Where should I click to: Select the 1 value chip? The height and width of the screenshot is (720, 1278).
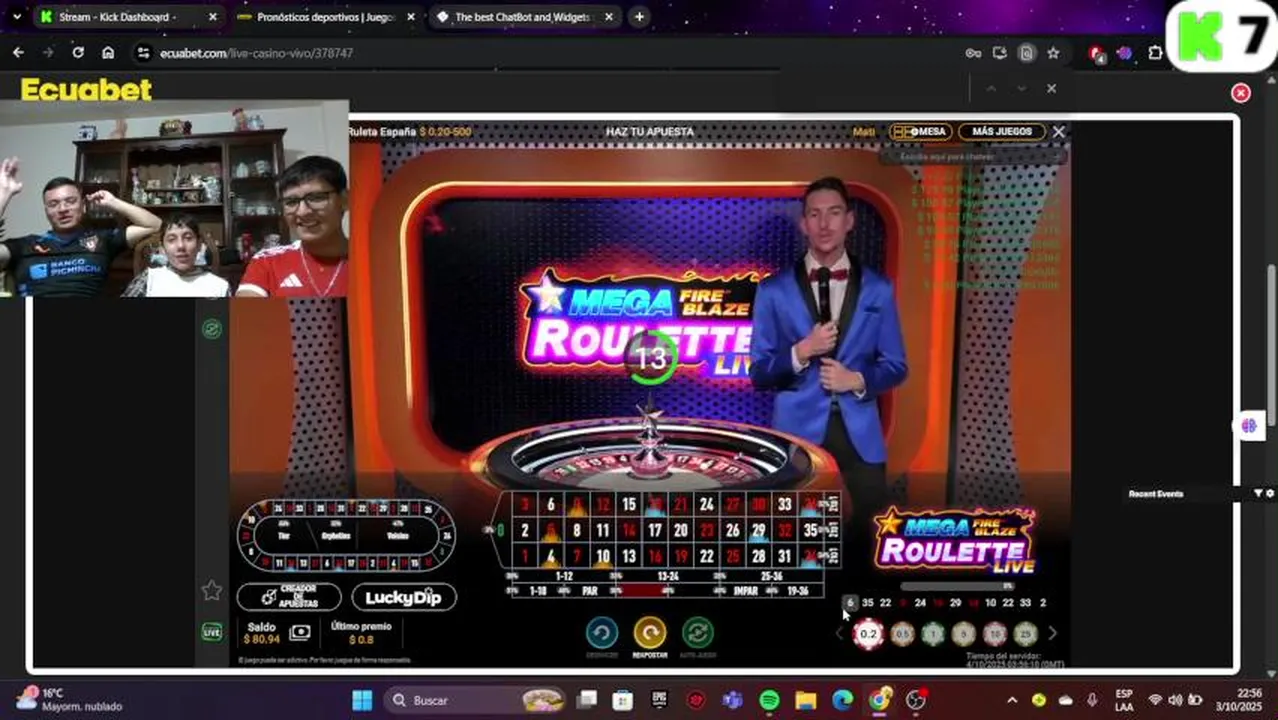click(933, 634)
